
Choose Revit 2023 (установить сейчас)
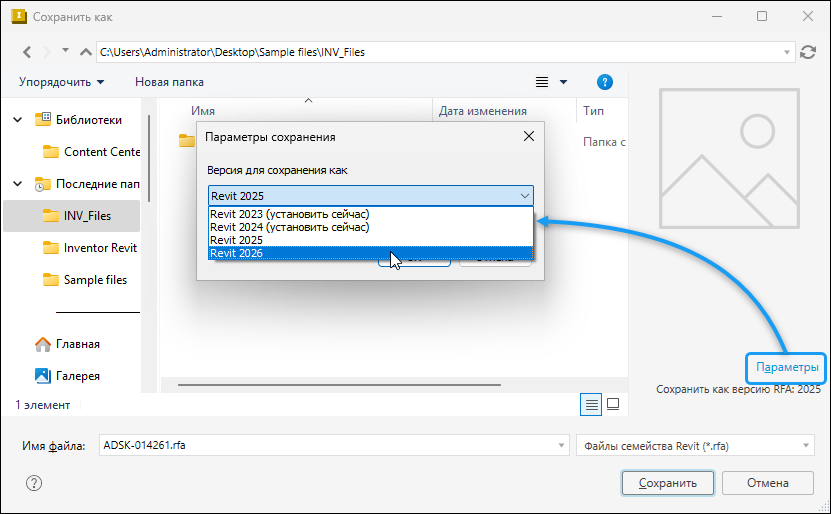click(370, 214)
